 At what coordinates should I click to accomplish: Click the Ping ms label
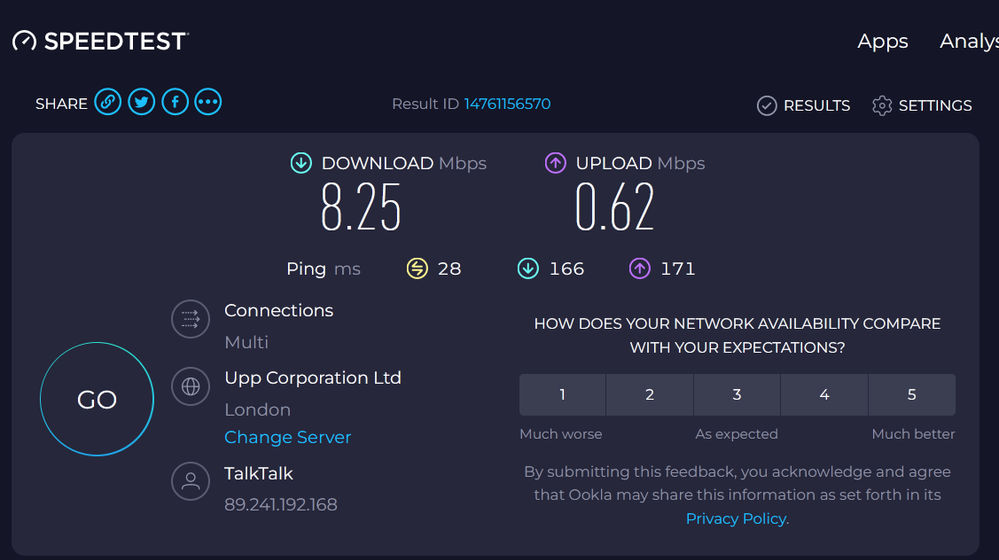point(323,269)
